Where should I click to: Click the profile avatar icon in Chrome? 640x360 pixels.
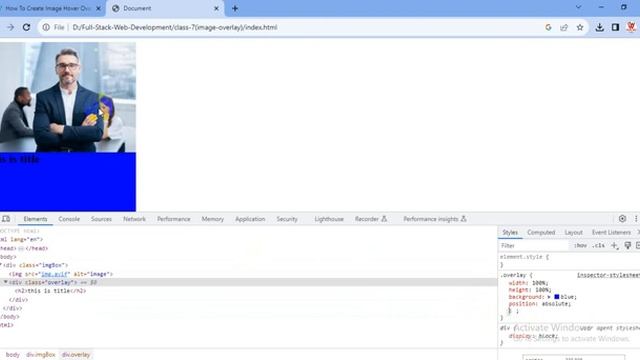click(x=631, y=27)
